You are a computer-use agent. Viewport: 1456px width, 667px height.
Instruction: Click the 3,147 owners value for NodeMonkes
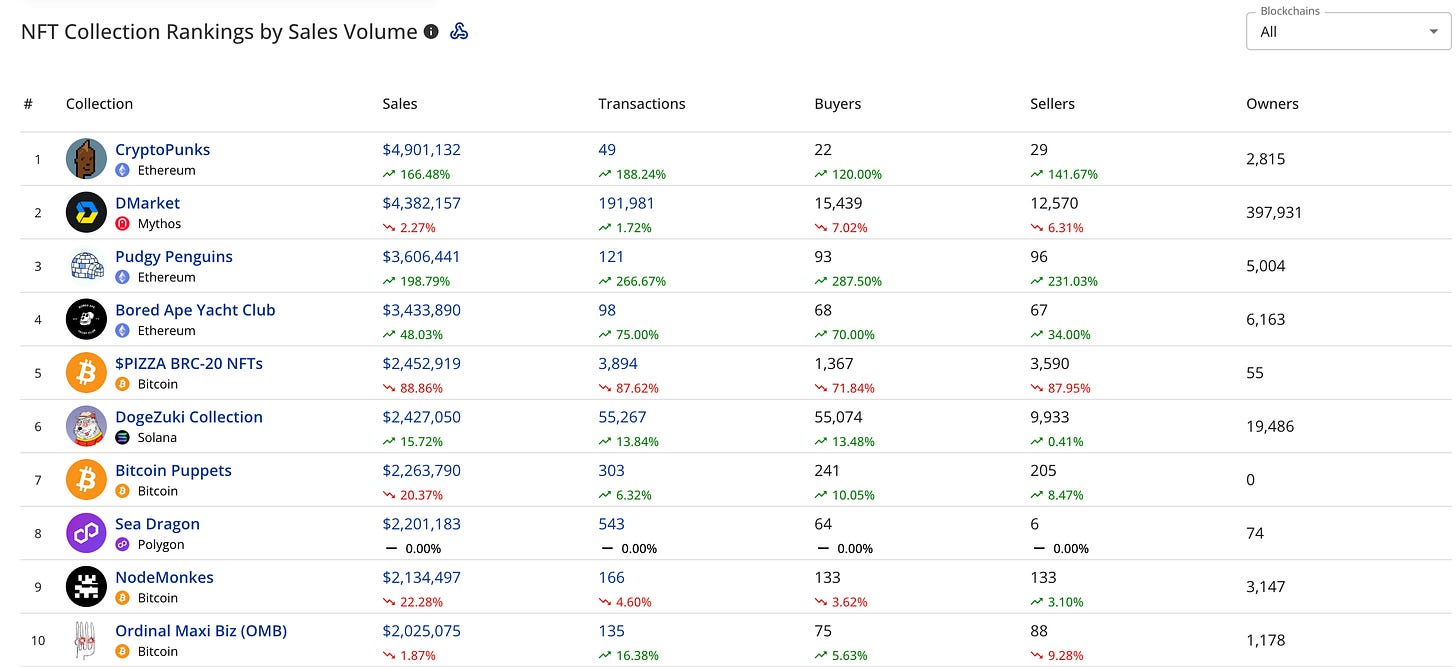(1266, 587)
